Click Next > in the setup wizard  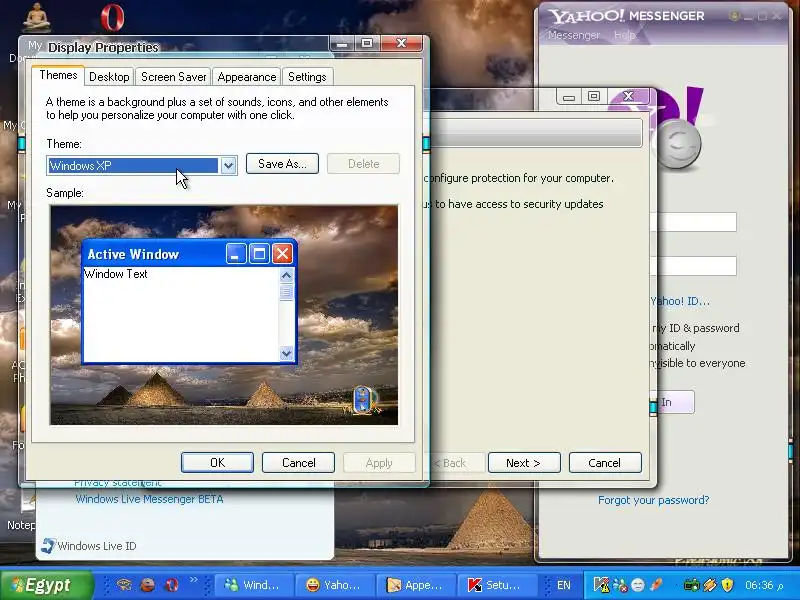[x=524, y=463]
